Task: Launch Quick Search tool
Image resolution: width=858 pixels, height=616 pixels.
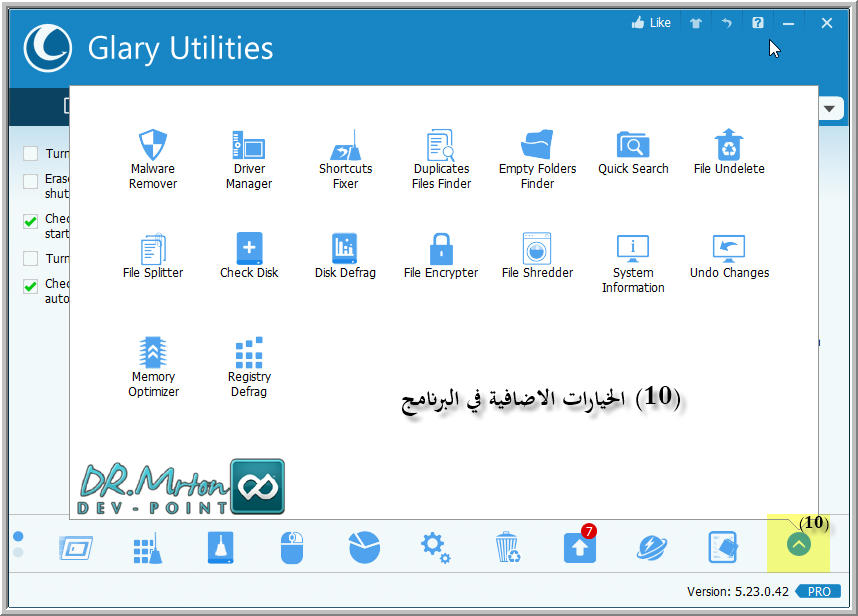Action: 633,153
